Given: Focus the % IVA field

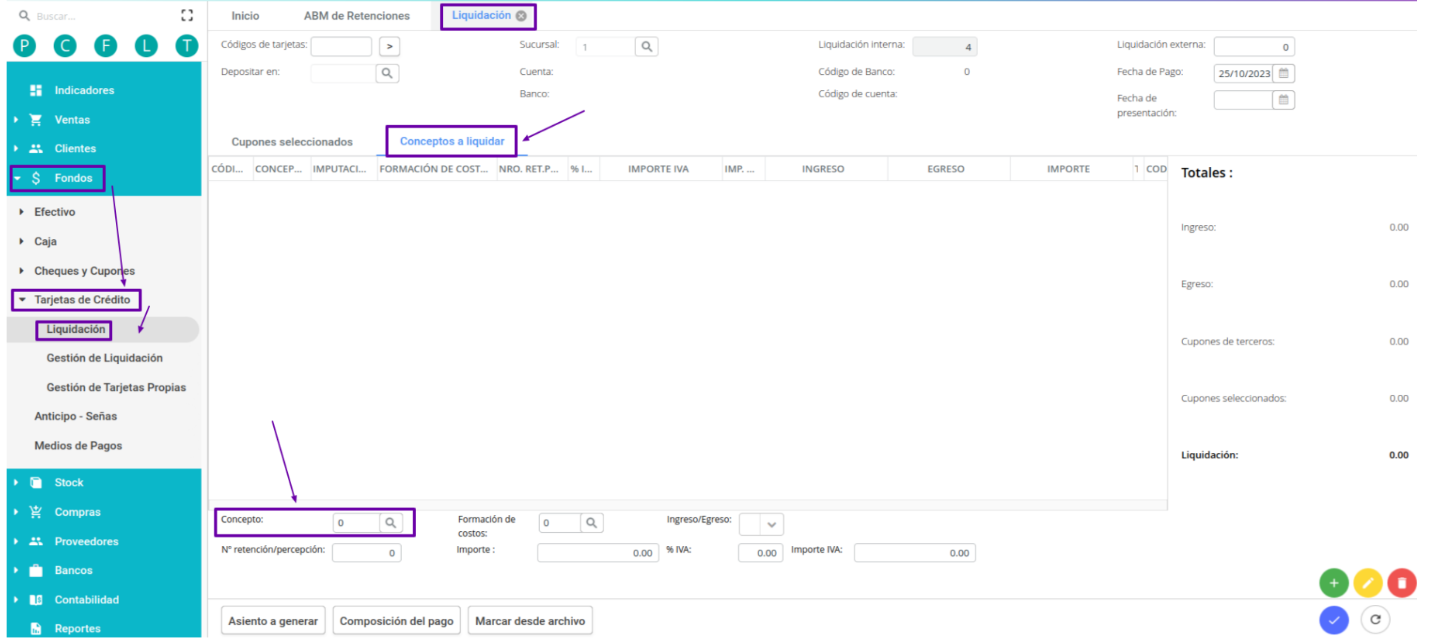Looking at the screenshot, I should [x=761, y=553].
